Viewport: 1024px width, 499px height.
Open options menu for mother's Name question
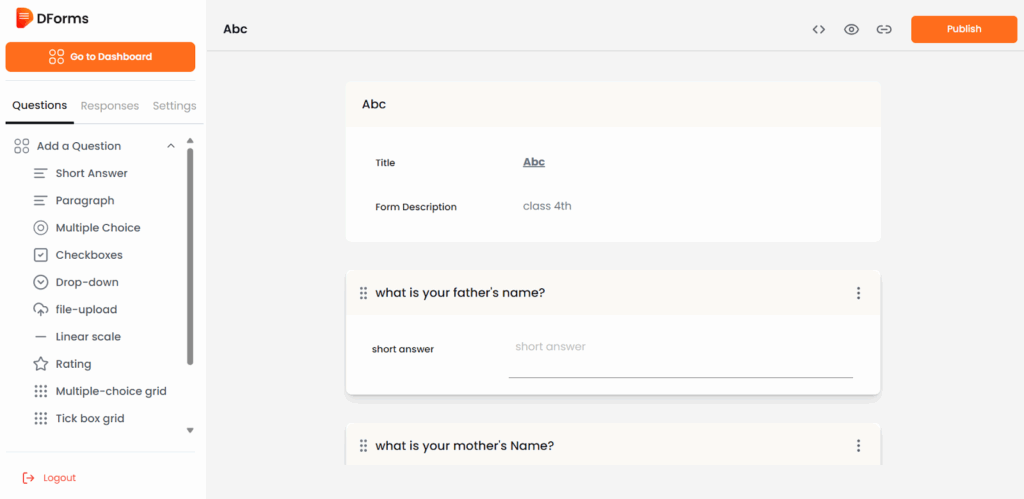(858, 446)
